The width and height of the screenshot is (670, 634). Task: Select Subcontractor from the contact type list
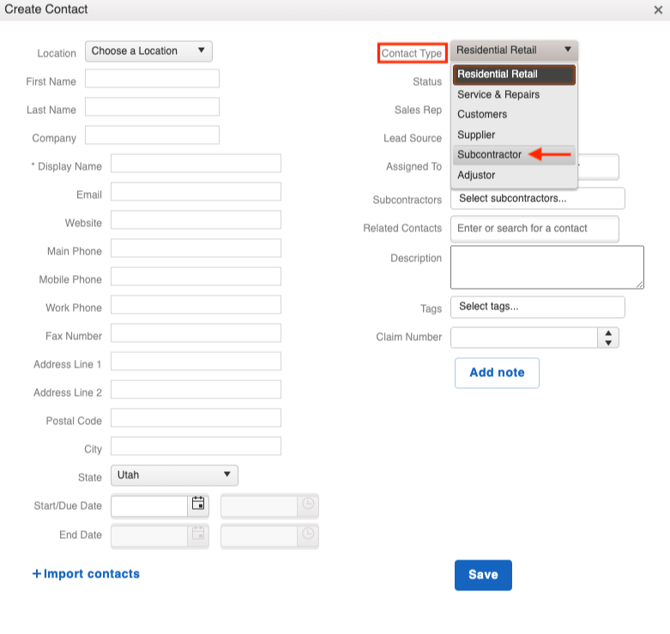pyautogui.click(x=490, y=155)
